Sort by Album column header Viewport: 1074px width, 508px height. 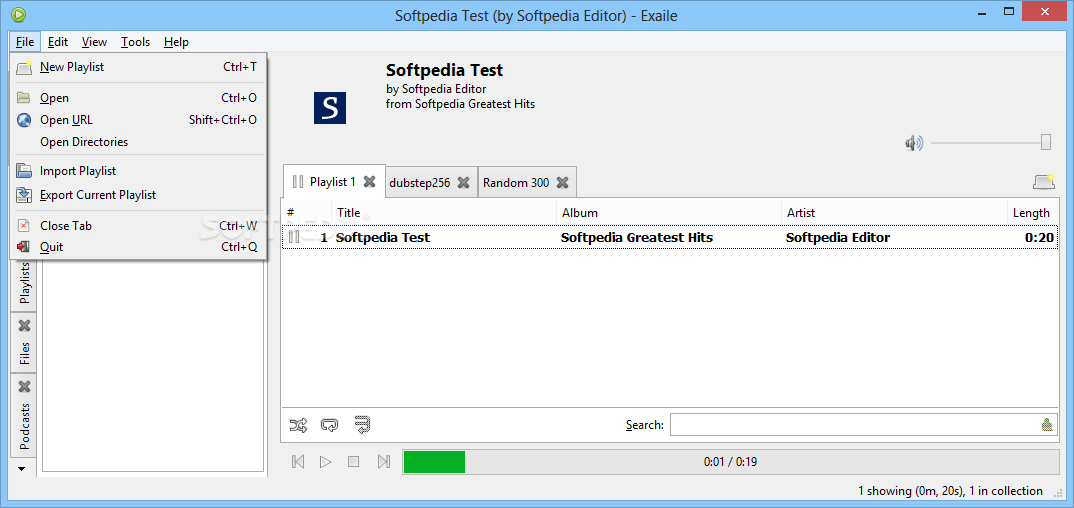(x=669, y=213)
